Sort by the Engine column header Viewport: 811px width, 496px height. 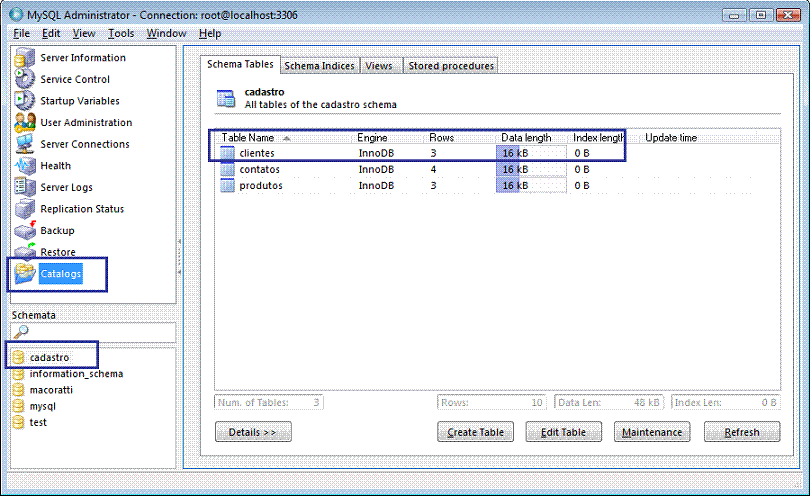[x=389, y=138]
